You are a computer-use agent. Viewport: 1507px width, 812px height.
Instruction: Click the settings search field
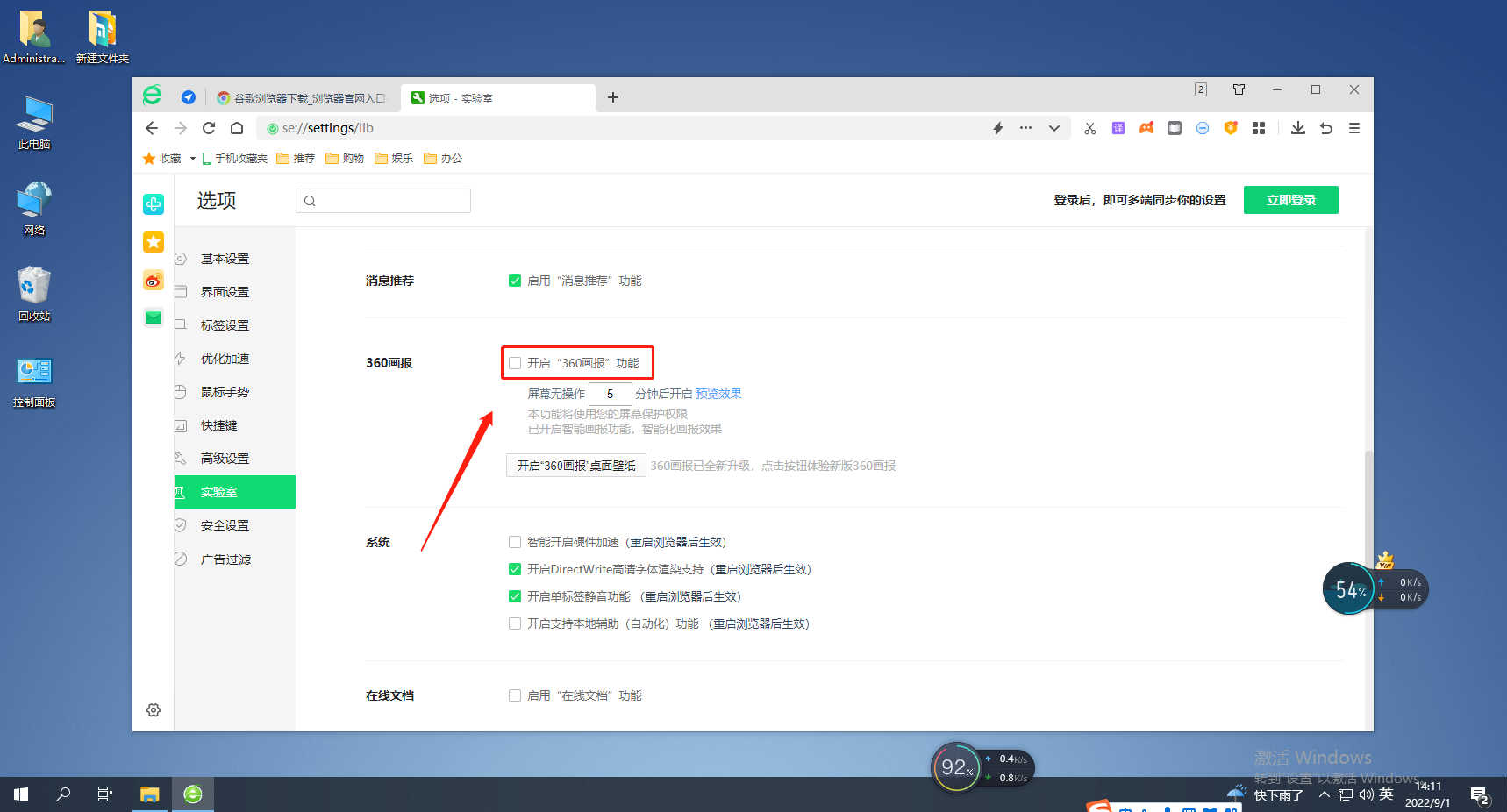click(x=383, y=201)
